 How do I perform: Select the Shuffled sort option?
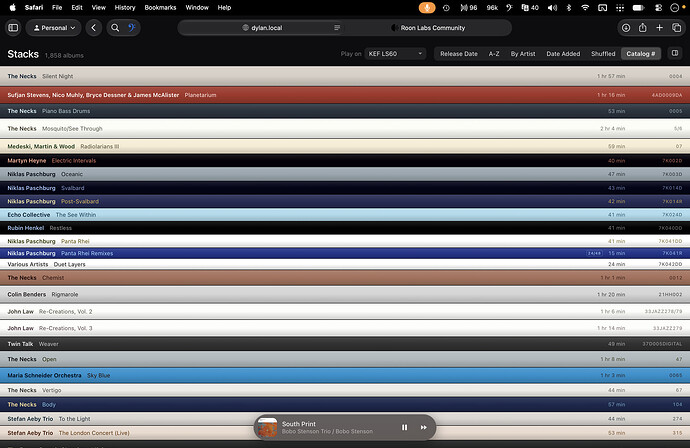click(x=603, y=54)
